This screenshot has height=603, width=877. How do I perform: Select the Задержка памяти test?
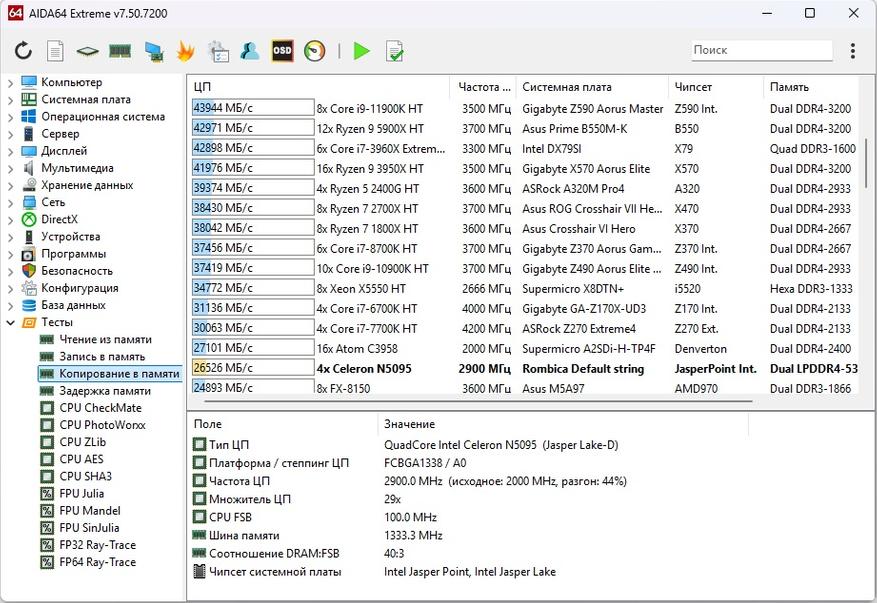coord(105,391)
